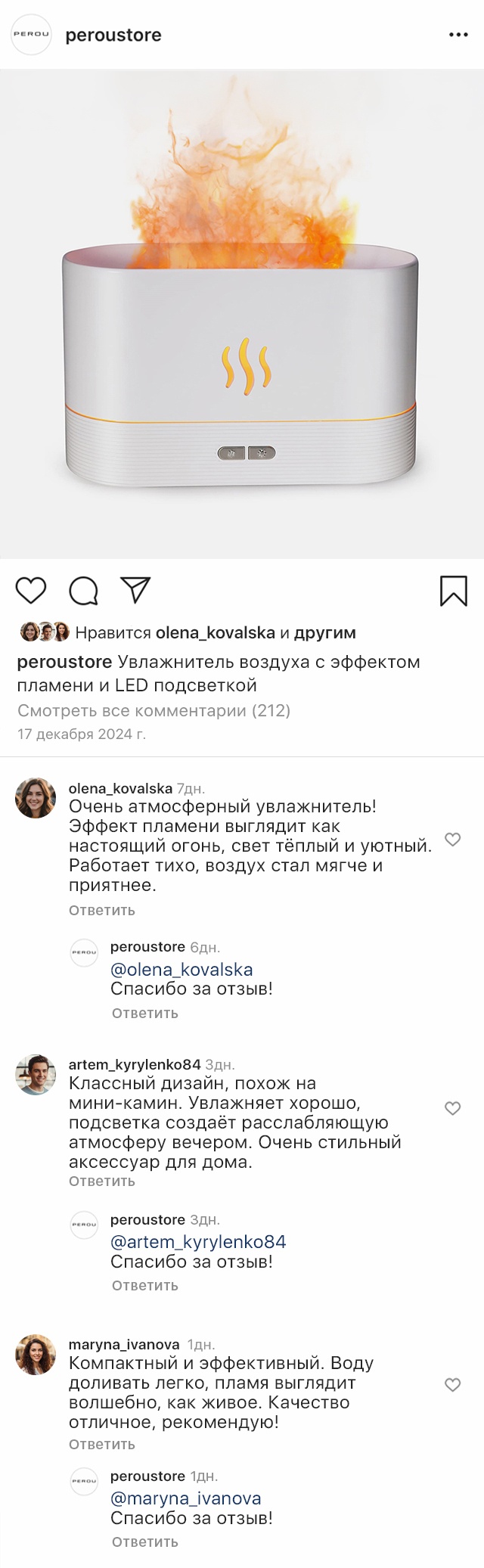View liker avatars next to Нравится
Screen dimensions: 484x1568
coord(45,632)
